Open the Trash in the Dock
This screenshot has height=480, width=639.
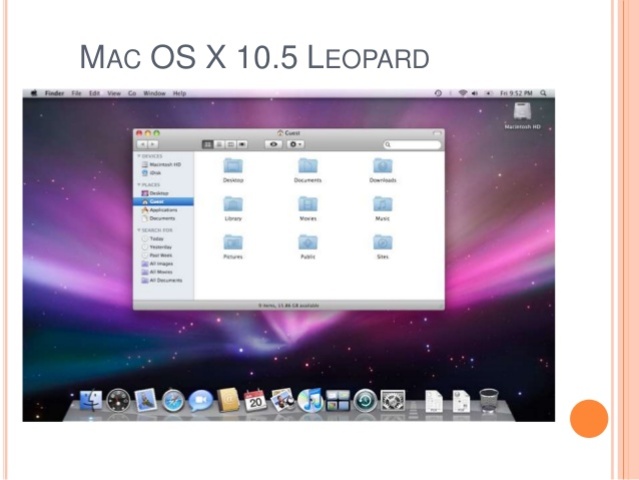point(489,401)
